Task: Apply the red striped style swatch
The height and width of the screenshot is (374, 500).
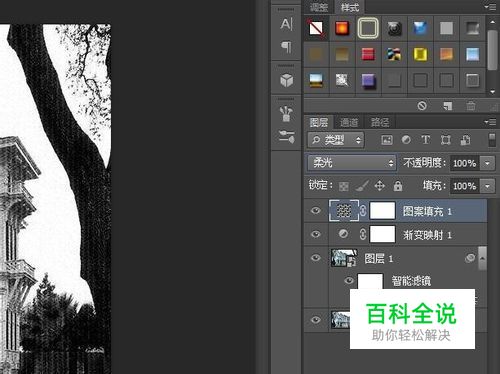Action: 368,54
